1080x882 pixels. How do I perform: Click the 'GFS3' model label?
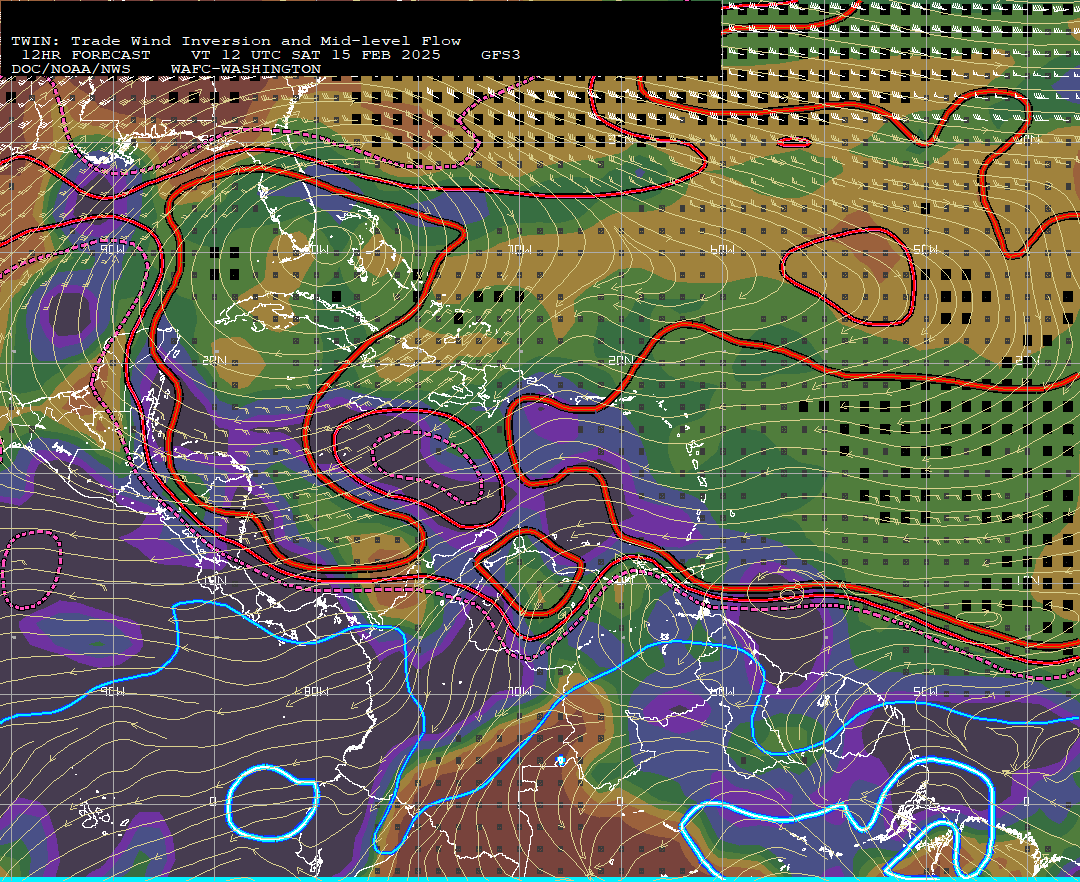pyautogui.click(x=500, y=55)
